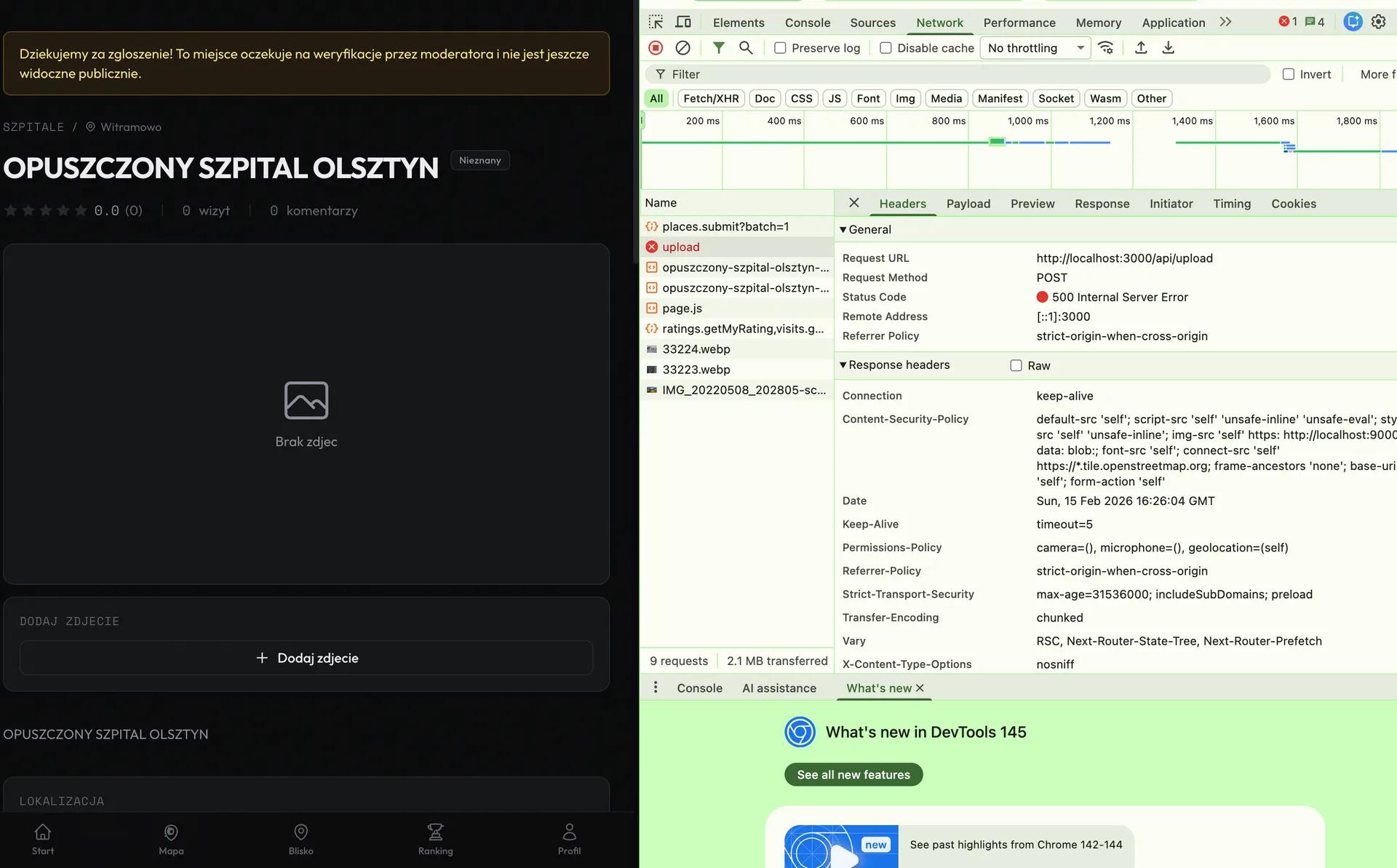Image resolution: width=1397 pixels, height=868 pixels.
Task: Click See all new features button
Action: pyautogui.click(x=853, y=775)
